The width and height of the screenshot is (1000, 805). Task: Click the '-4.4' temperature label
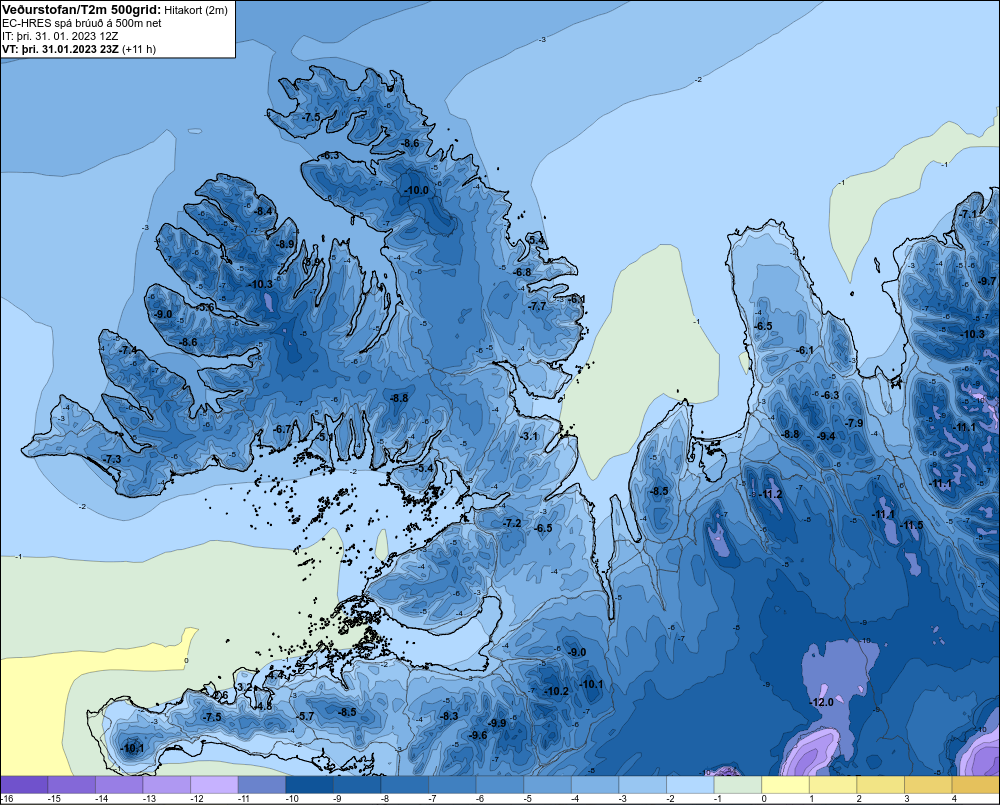pyautogui.click(x=275, y=674)
